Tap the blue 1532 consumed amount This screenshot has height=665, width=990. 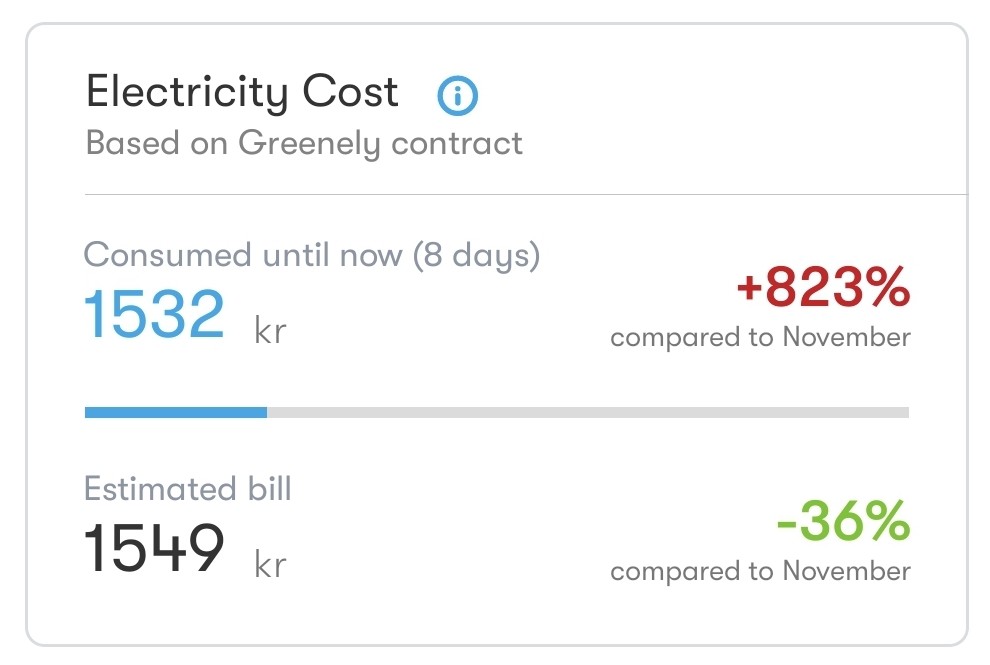pyautogui.click(x=154, y=314)
